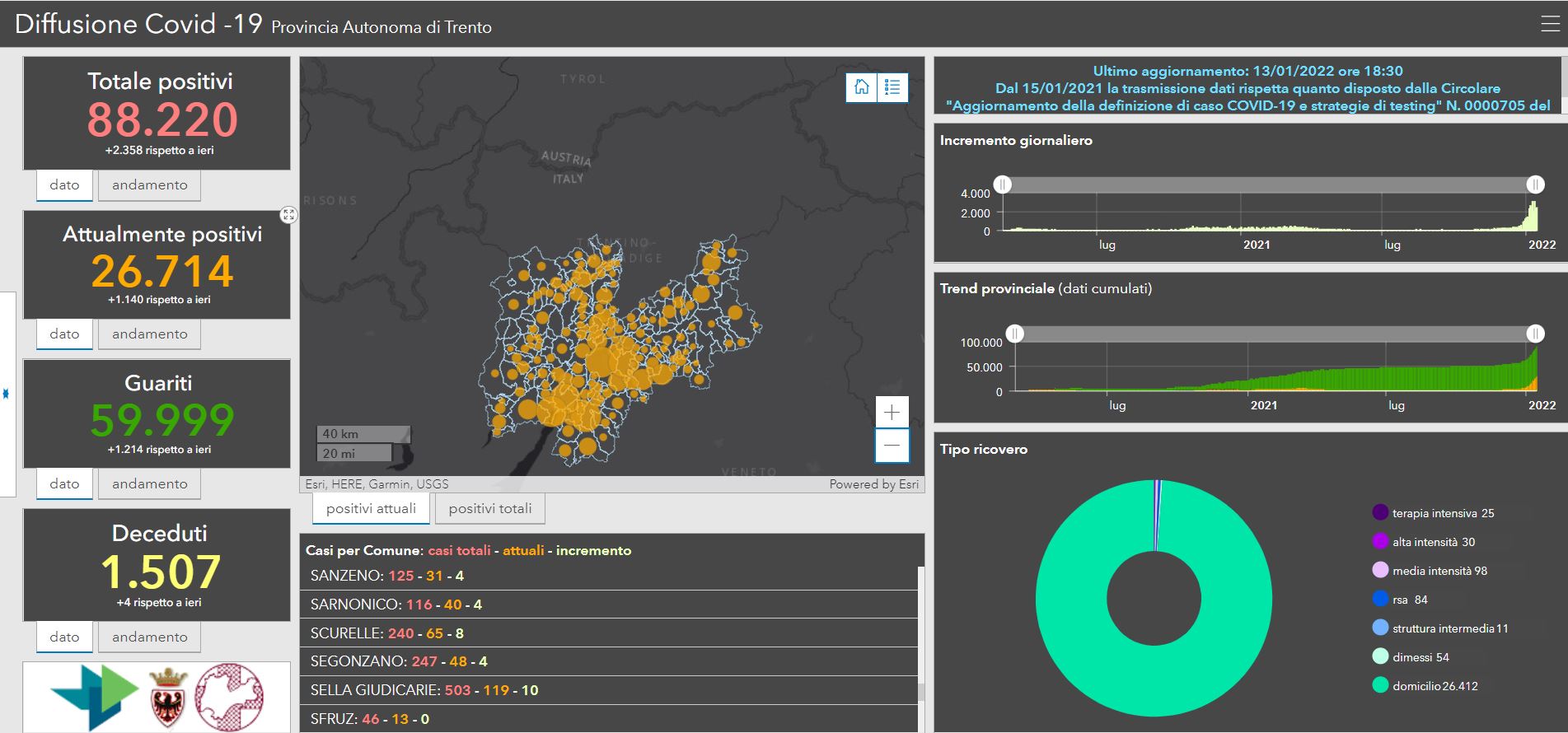Open the map legend list icon
1568x733 pixels.
tap(892, 87)
